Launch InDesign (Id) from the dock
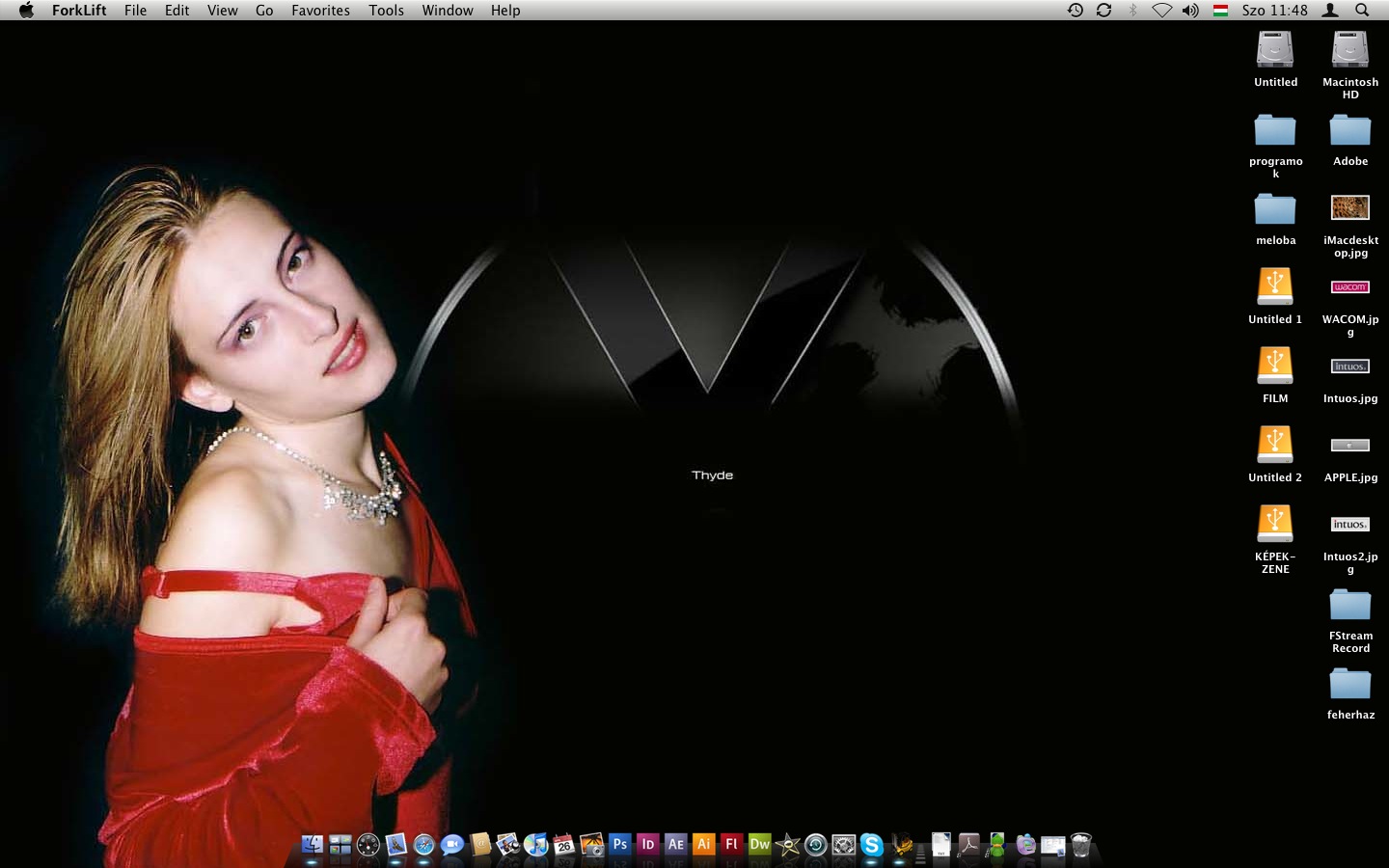 tap(648, 845)
